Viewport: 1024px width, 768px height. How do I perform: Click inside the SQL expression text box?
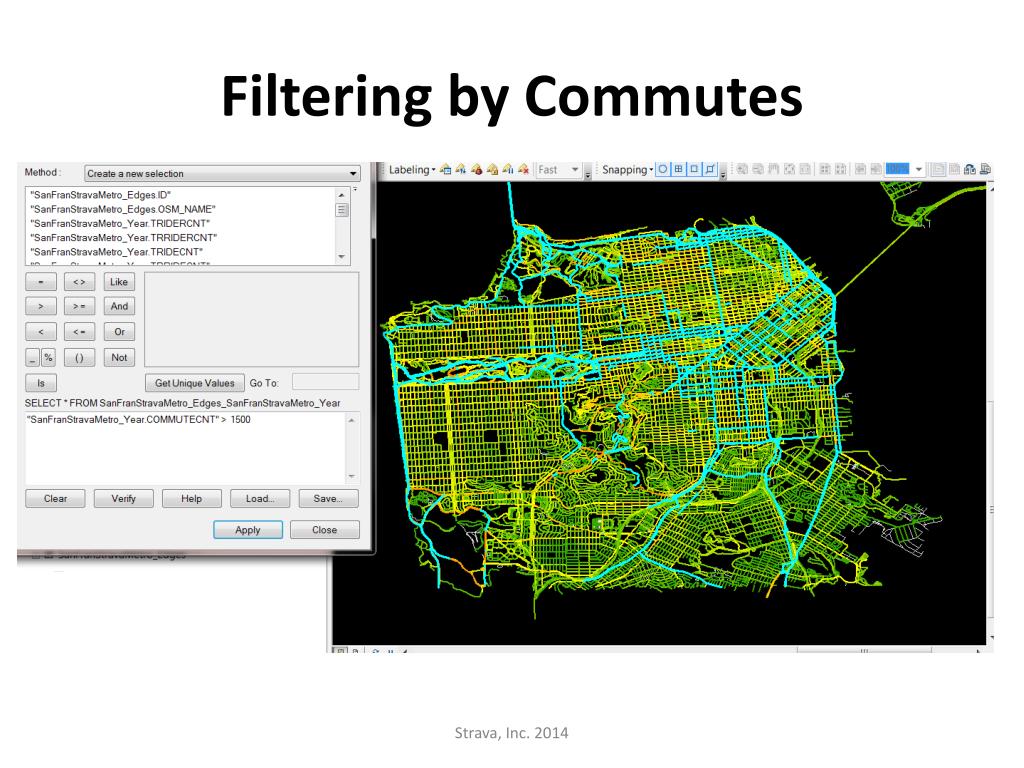[x=185, y=447]
